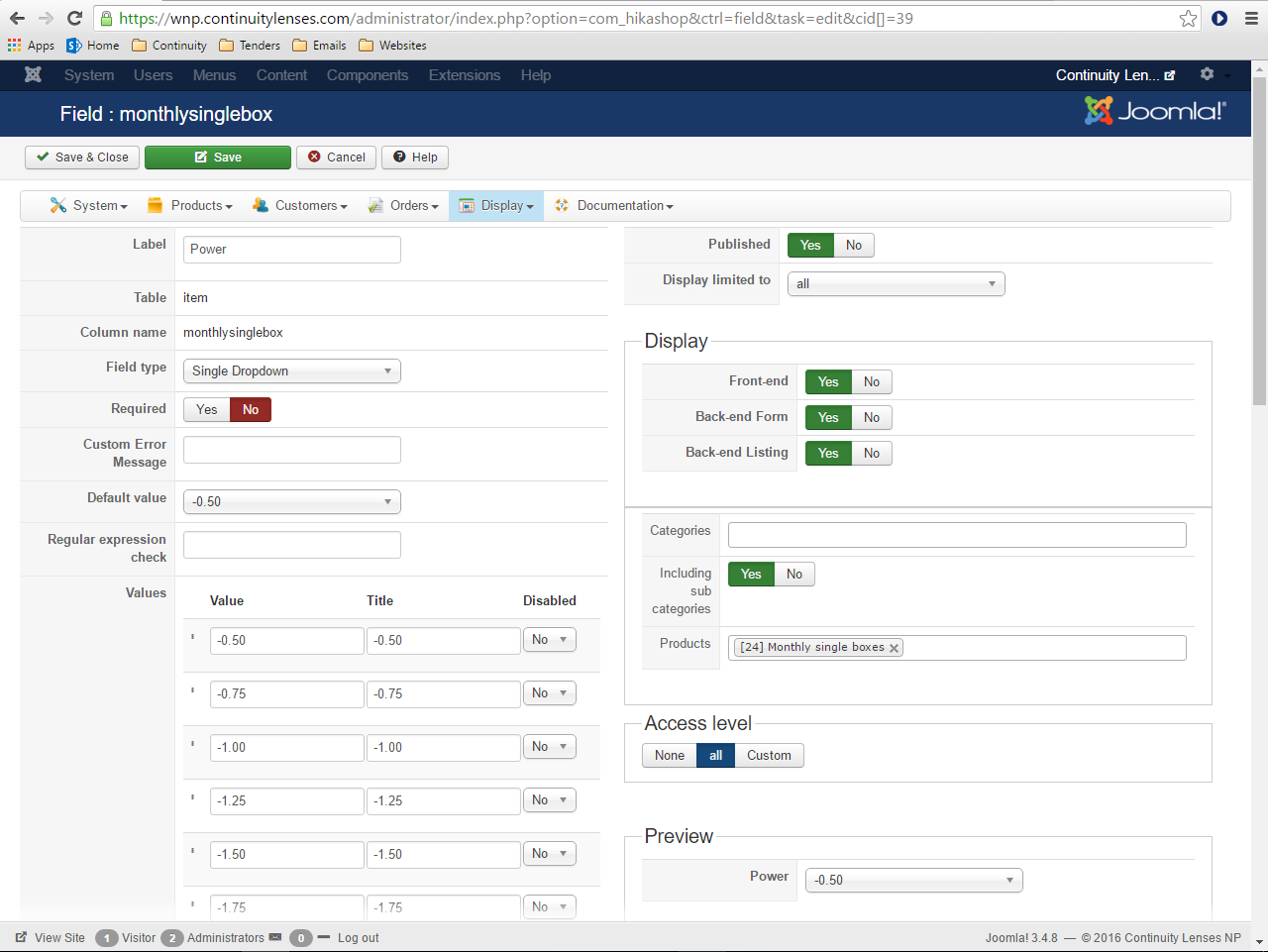
Task: Grab the drag handle of the -1.00 row
Action: (x=192, y=744)
